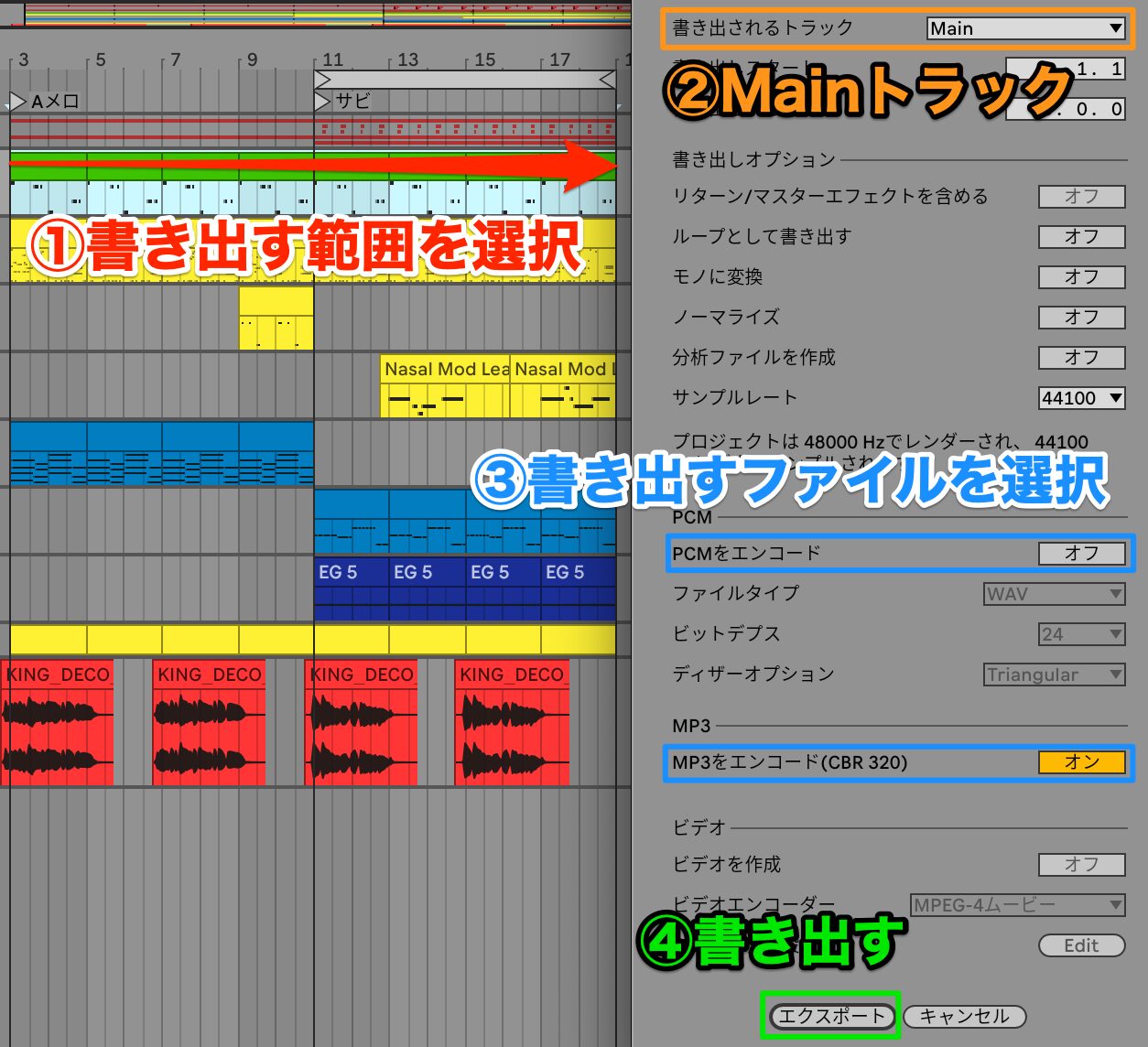
Task: Click the エクスポート button
Action: click(831, 1016)
